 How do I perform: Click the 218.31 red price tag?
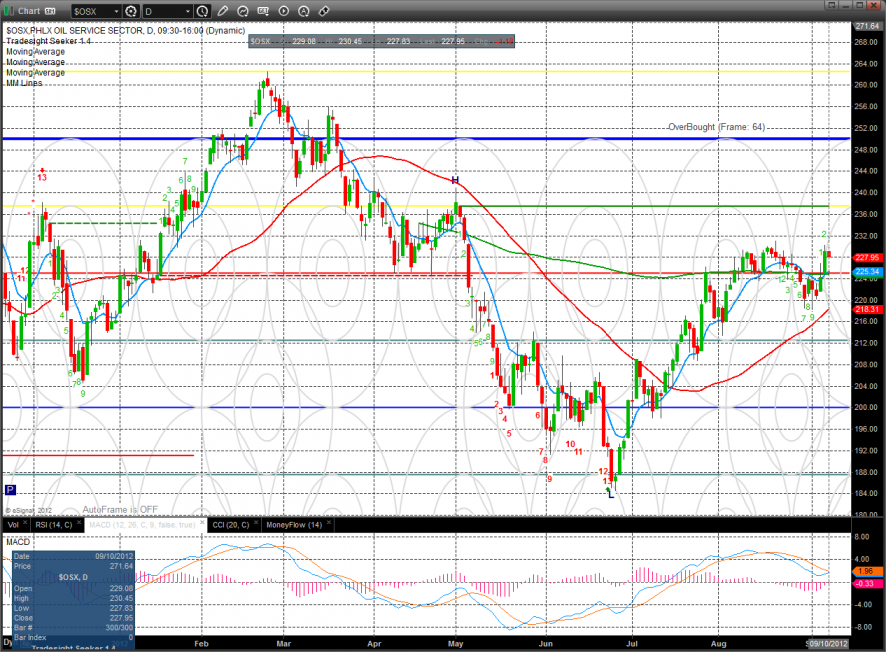(x=867, y=310)
